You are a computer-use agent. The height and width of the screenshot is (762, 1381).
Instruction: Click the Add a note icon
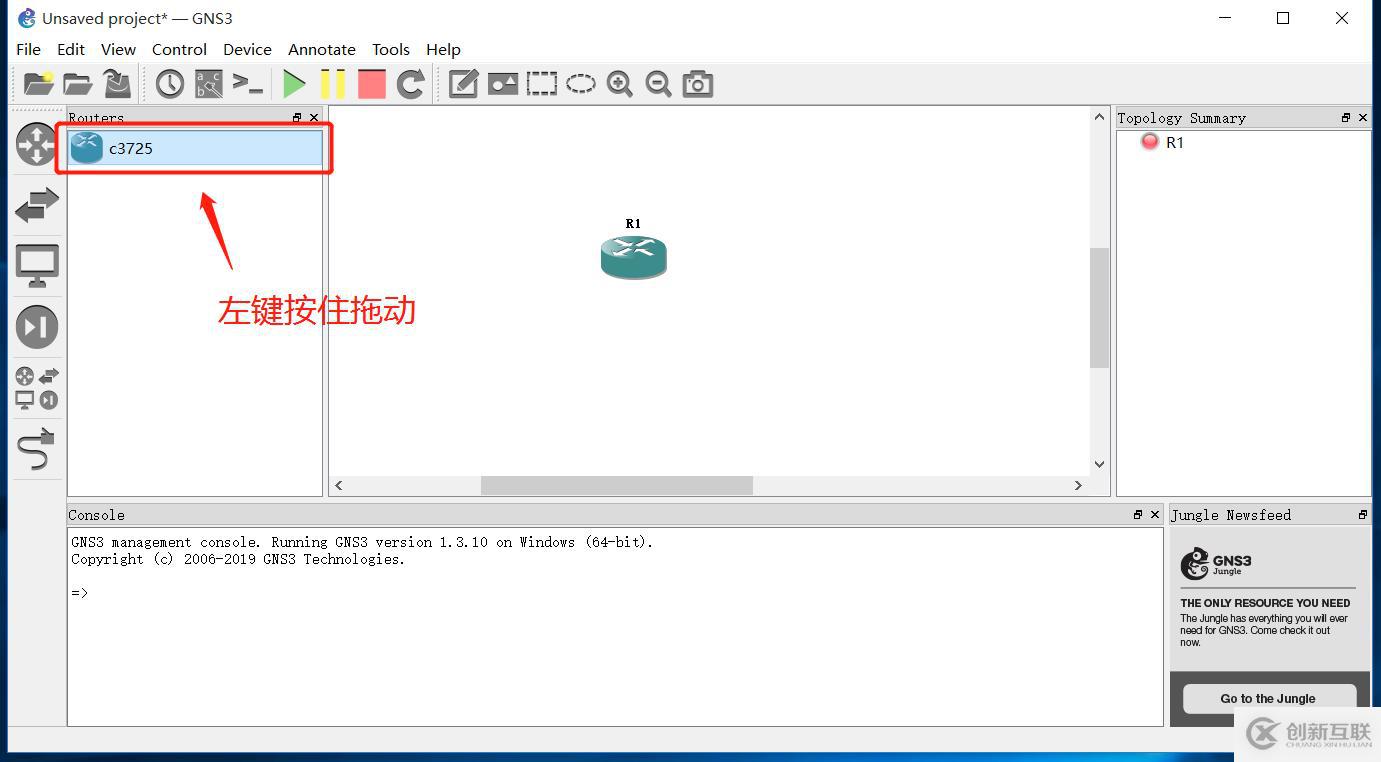(x=463, y=84)
